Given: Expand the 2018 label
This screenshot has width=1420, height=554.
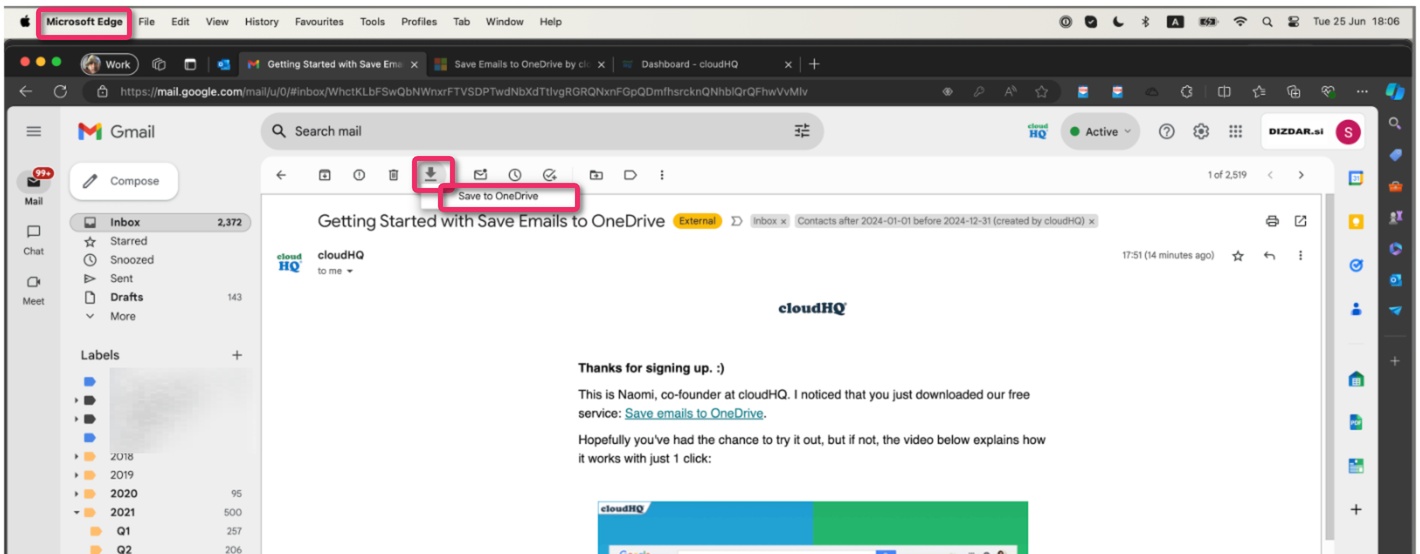Looking at the screenshot, I should coord(76,457).
